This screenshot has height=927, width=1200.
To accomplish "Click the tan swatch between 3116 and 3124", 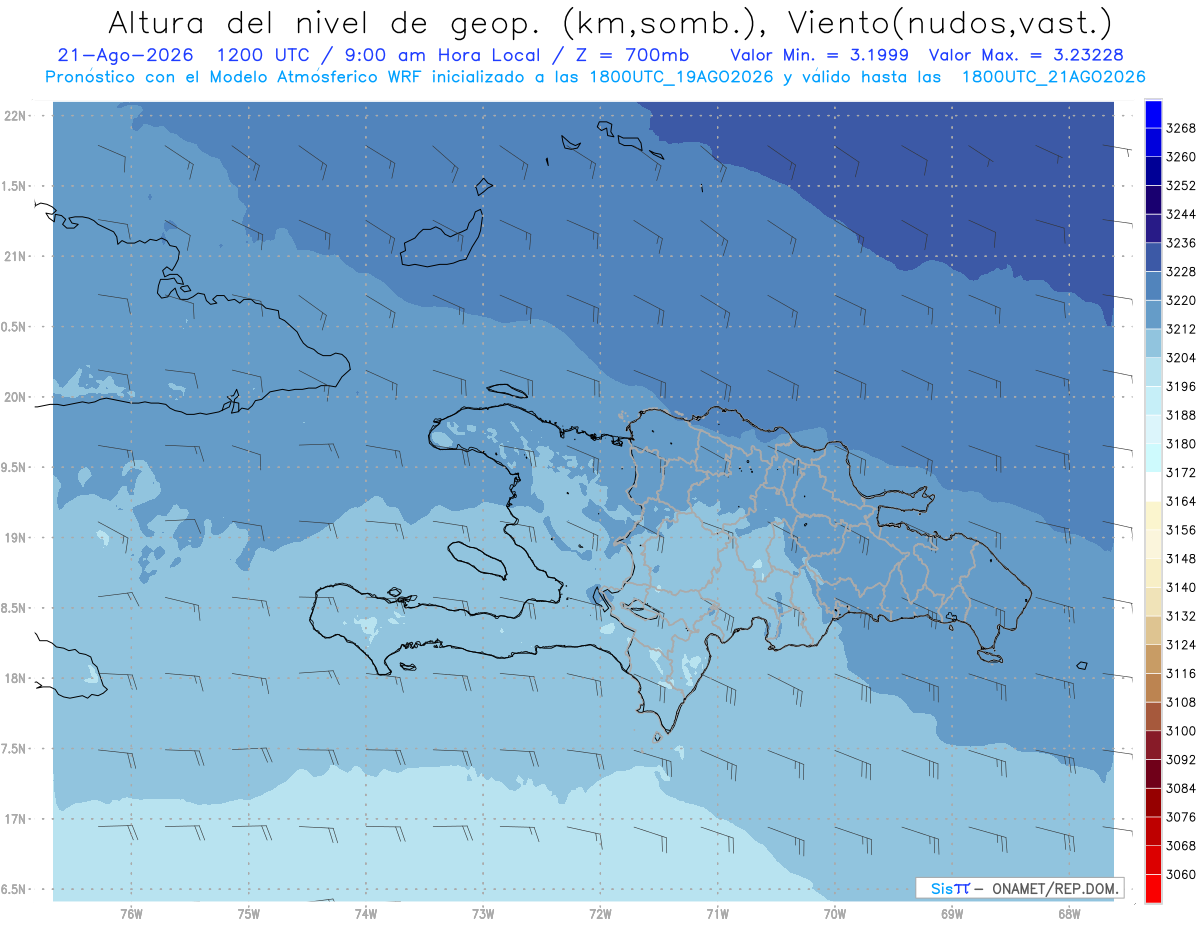I will click(1152, 659).
